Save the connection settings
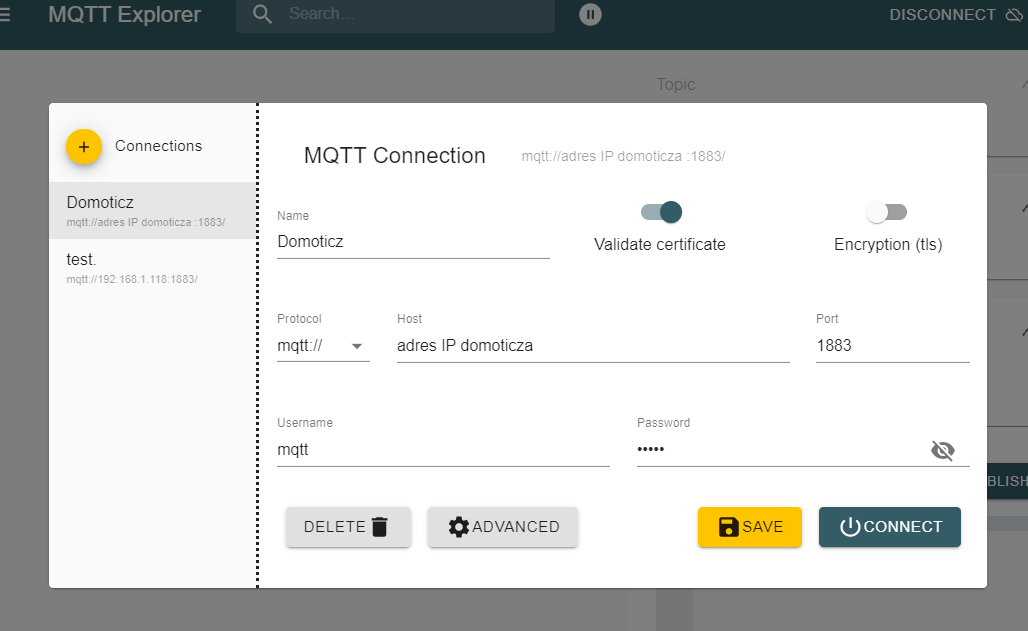The height and width of the screenshot is (631, 1028). 750,527
